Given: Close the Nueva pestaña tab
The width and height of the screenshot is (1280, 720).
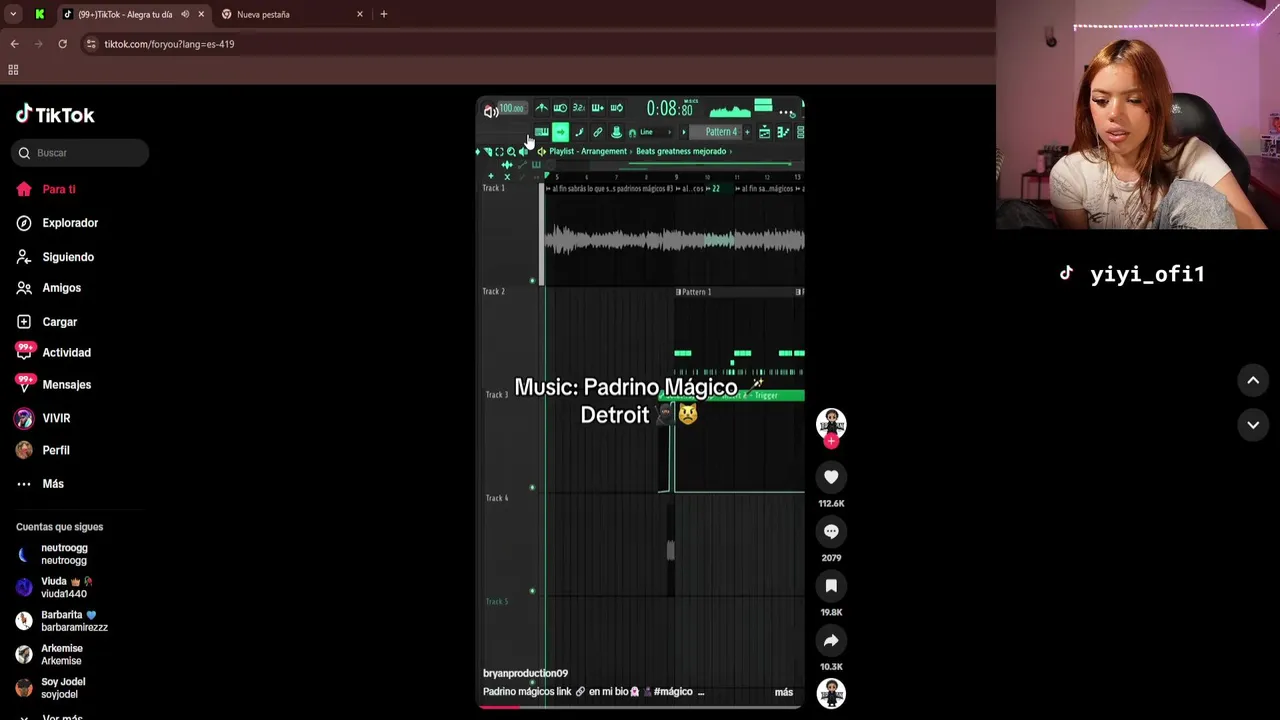Looking at the screenshot, I should (x=360, y=14).
